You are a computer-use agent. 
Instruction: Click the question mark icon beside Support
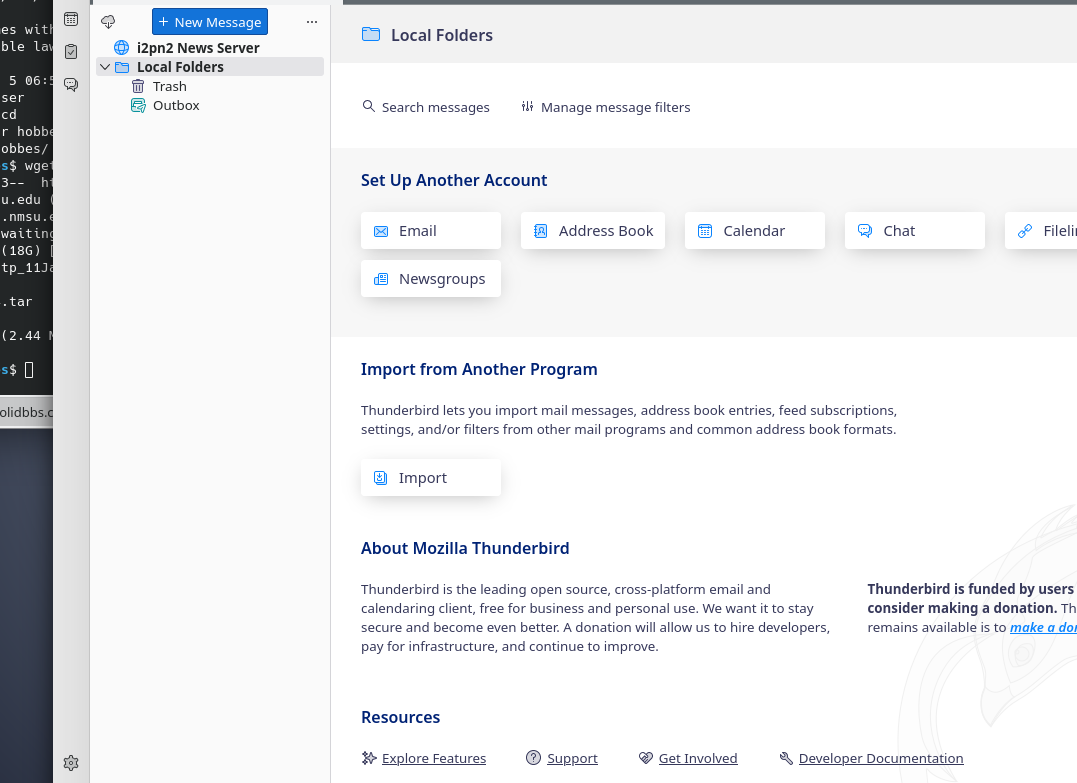point(533,758)
